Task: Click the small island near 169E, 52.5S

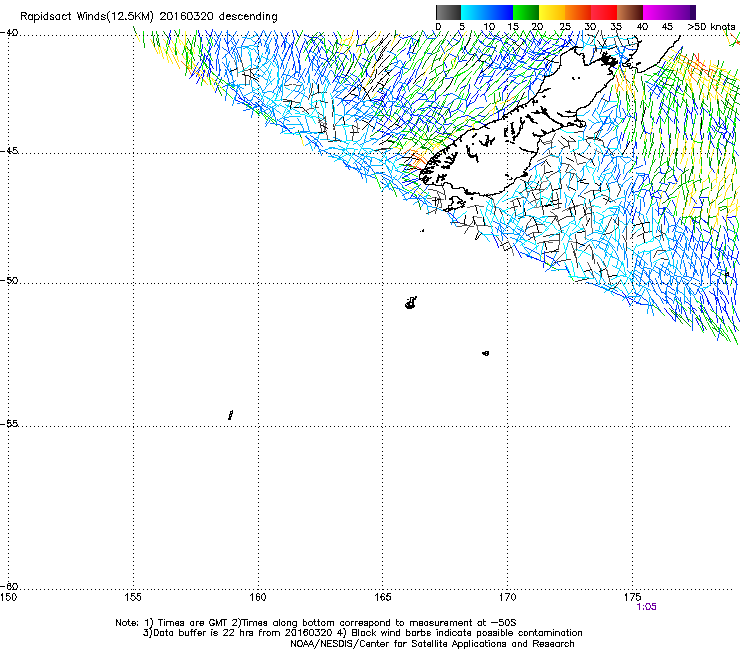Action: point(486,353)
